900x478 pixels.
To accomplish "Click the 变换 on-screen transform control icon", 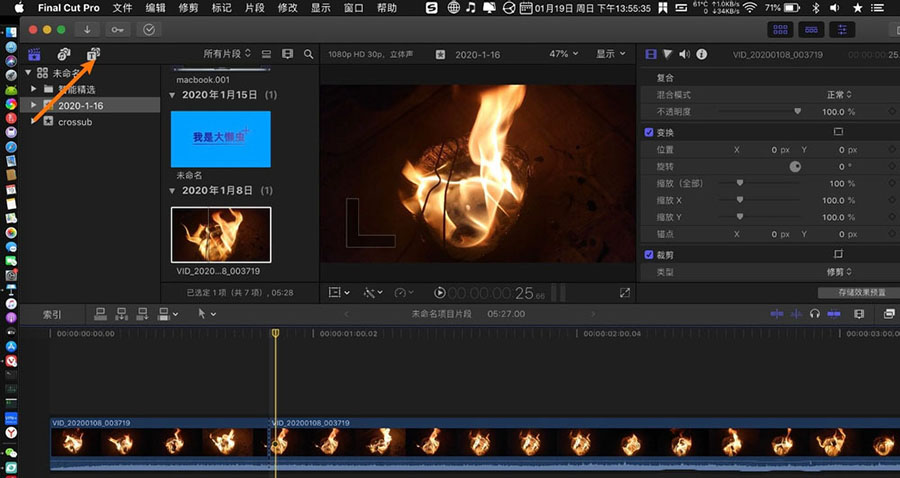I will 838,132.
